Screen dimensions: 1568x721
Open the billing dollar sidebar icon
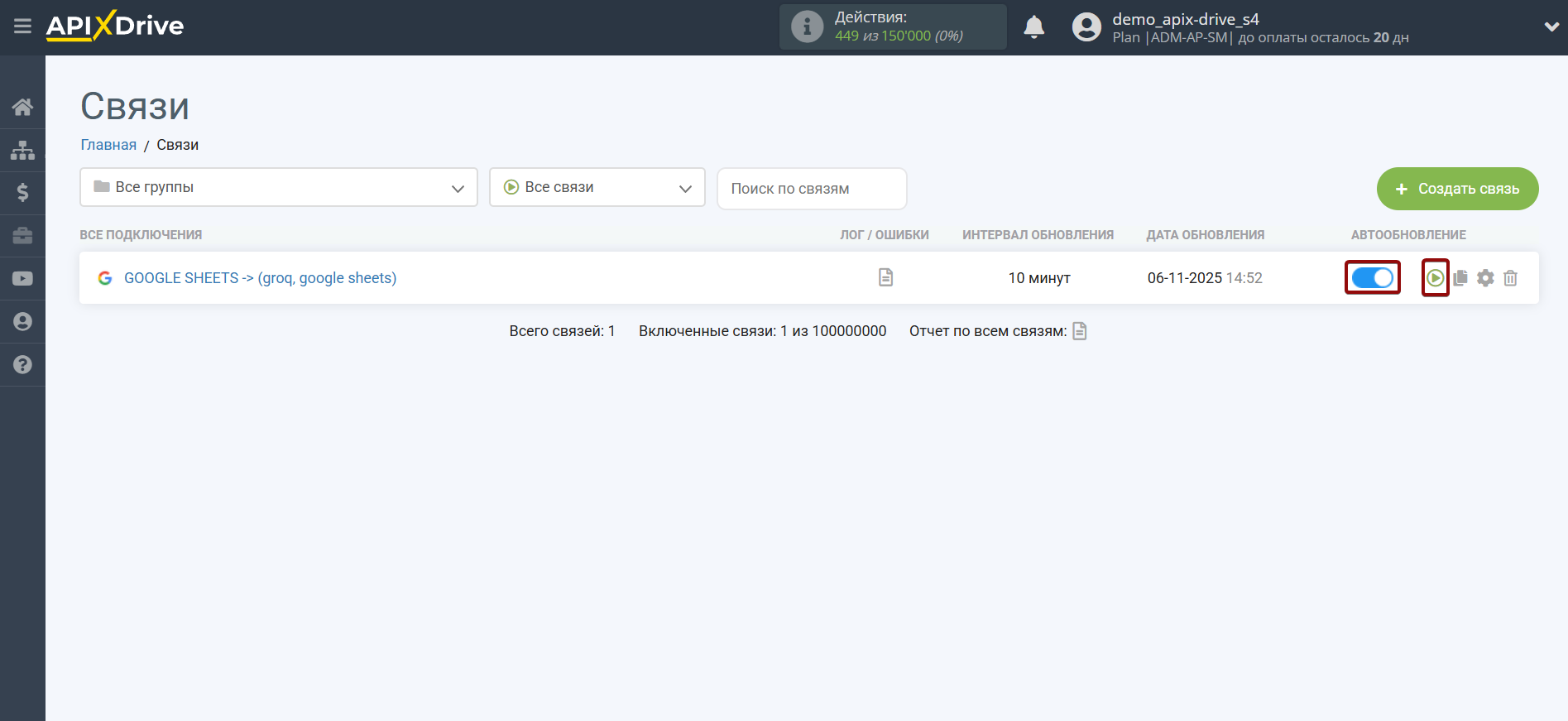(22, 193)
